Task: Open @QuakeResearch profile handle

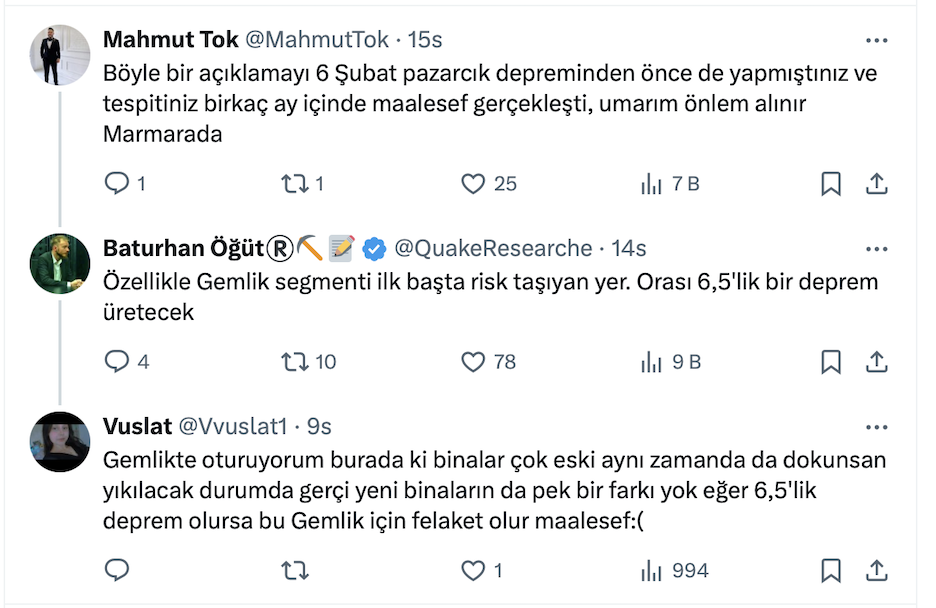Action: (493, 248)
